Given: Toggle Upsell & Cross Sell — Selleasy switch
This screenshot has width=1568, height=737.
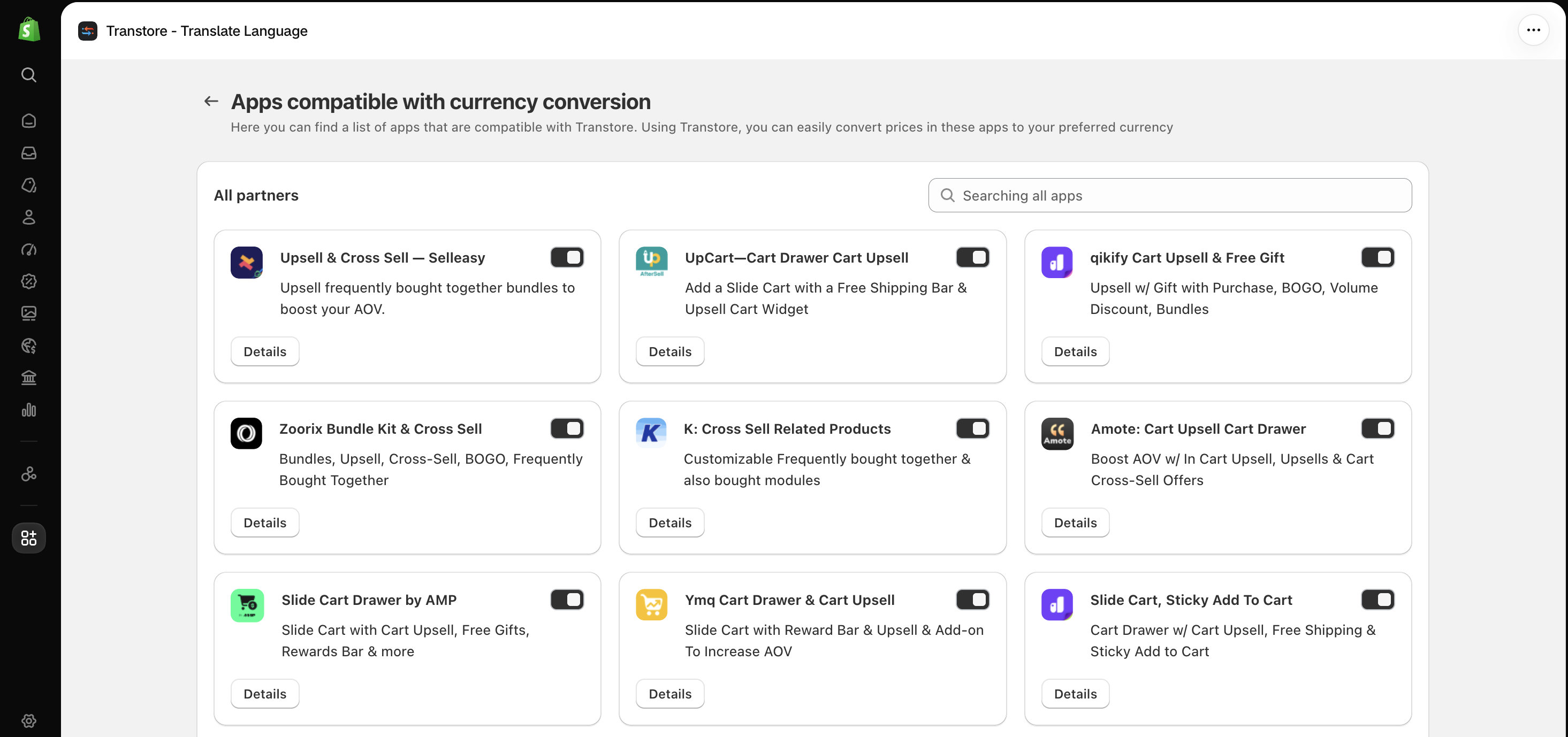Looking at the screenshot, I should 567,257.
